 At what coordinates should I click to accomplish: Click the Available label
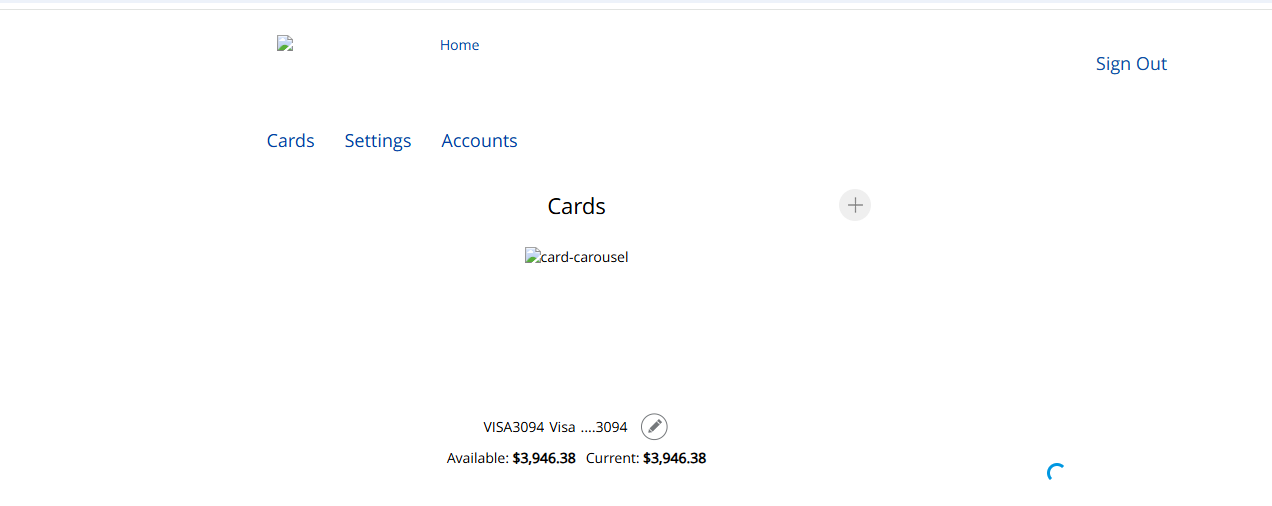click(x=478, y=459)
